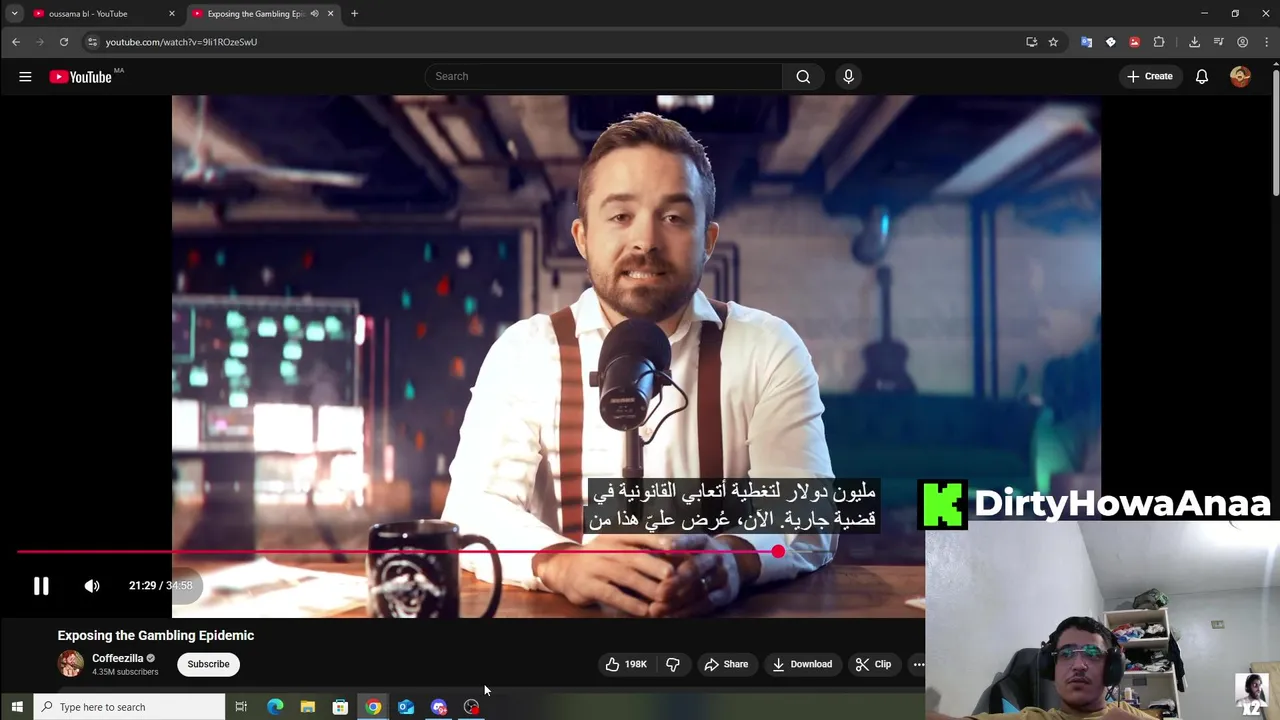Click the YouTube search magnifier button
This screenshot has width=1280, height=720.
803,76
